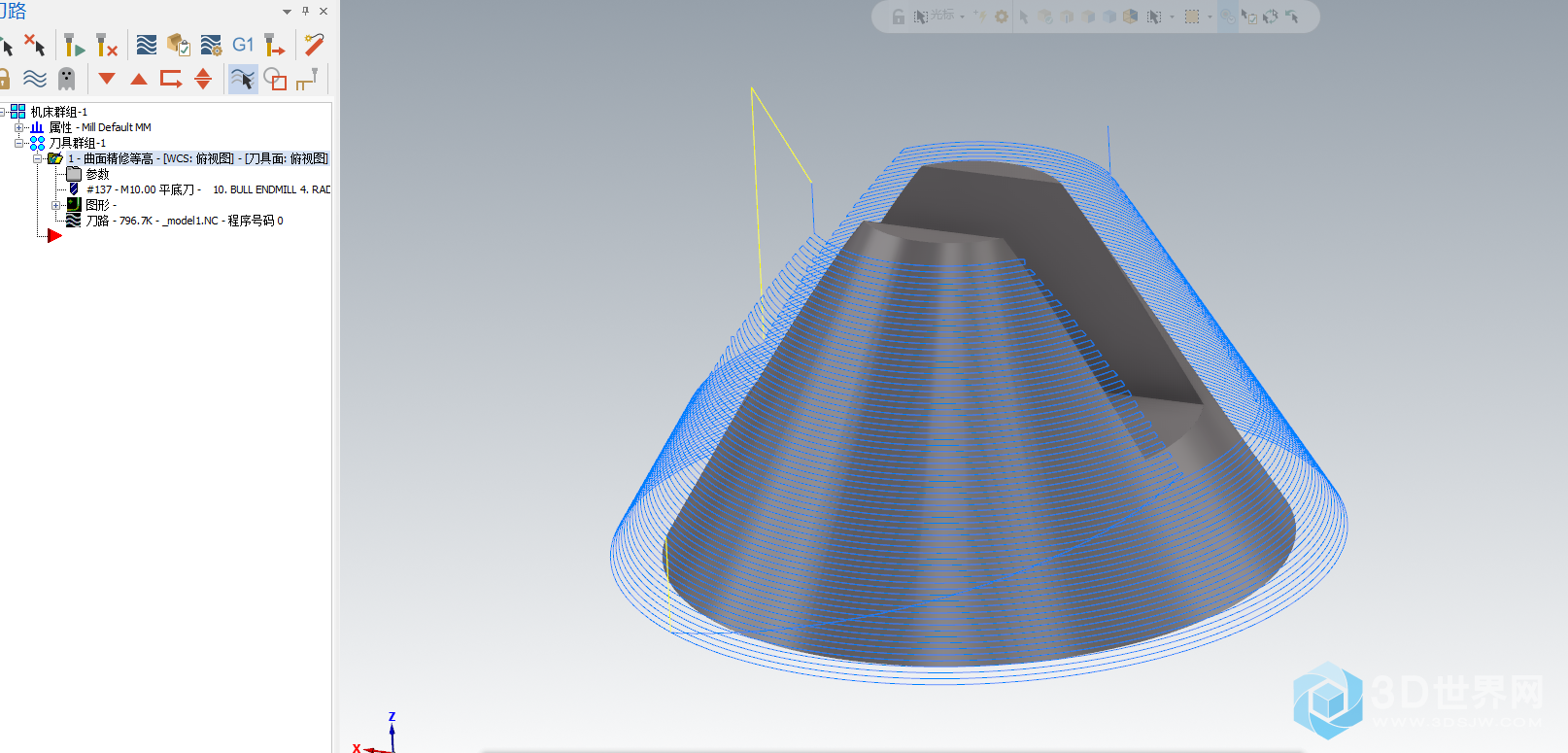
Task: Click the plain select arrow in selection bar
Action: pos(1024,17)
